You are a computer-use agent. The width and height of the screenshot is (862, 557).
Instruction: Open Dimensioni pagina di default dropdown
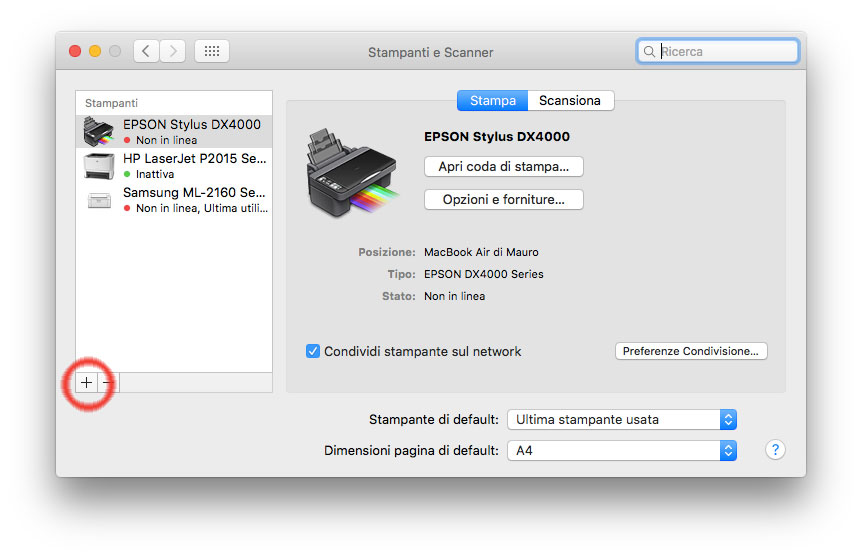[622, 450]
